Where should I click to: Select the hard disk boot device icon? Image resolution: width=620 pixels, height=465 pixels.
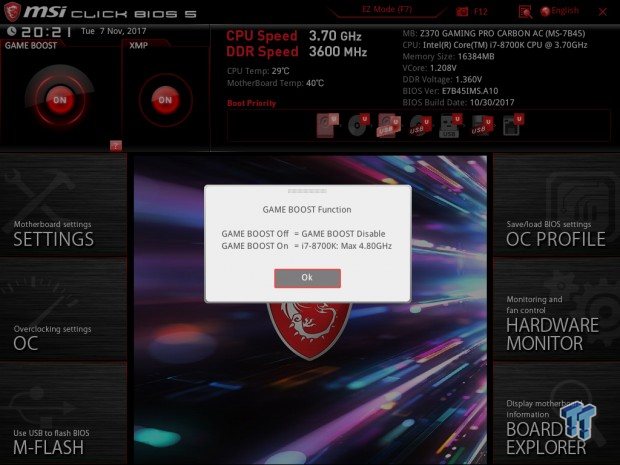point(327,125)
